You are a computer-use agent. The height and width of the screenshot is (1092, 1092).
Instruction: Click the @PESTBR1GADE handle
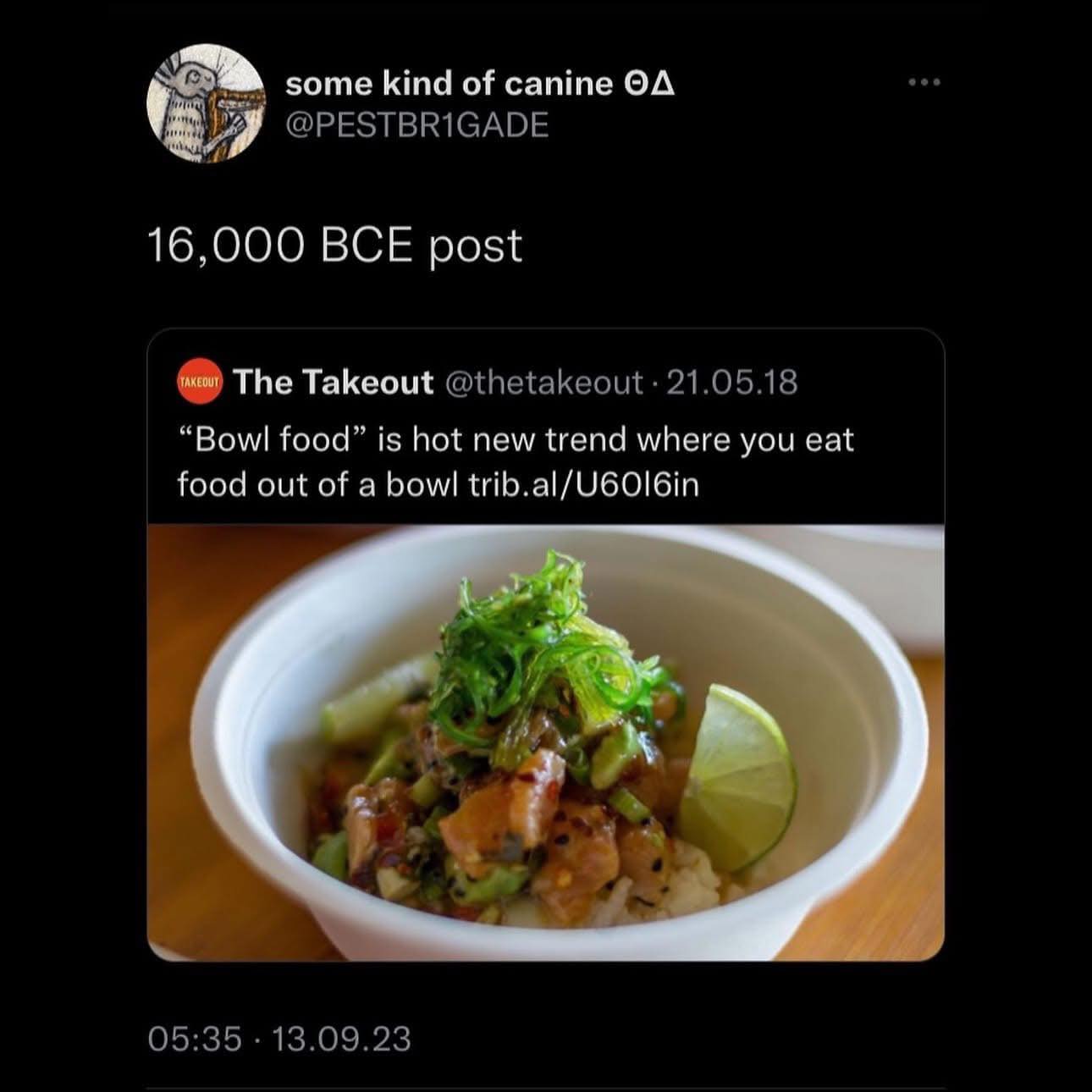[x=417, y=125]
